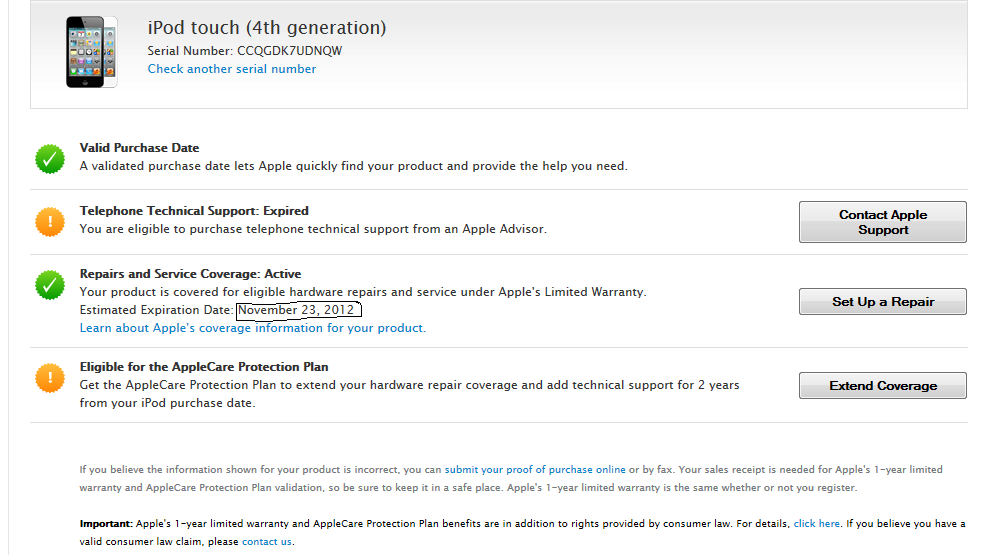Click green checkmark icon beside Repairs and Service Coverage

pyautogui.click(x=50, y=285)
